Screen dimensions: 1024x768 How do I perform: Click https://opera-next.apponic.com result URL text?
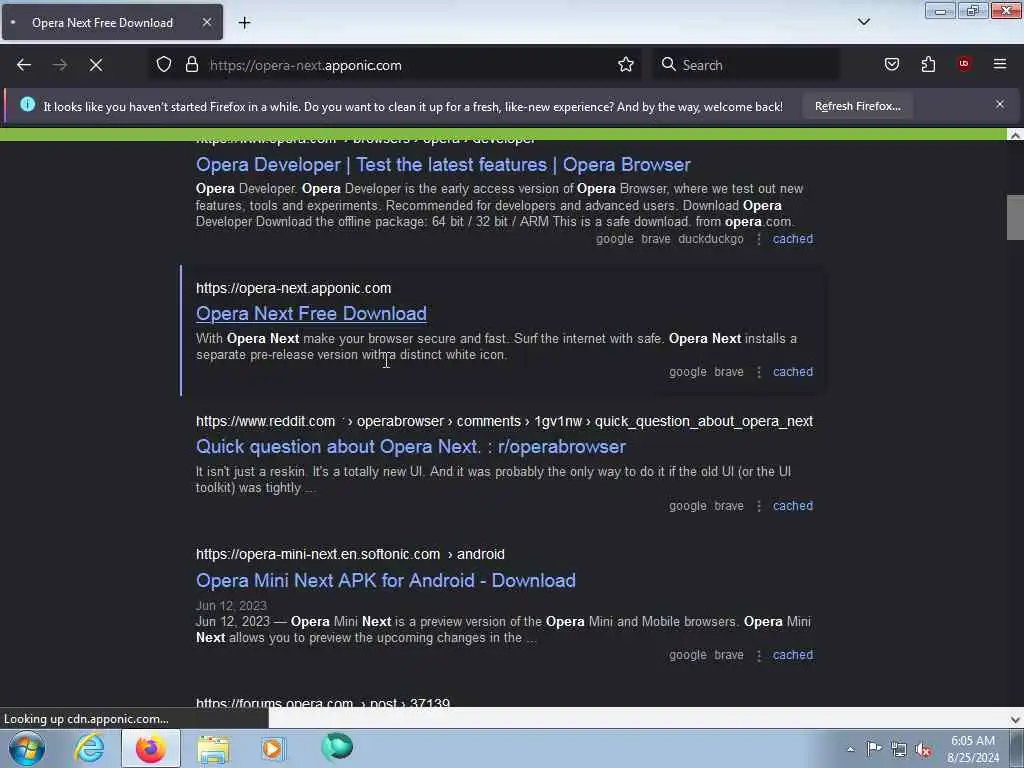(x=293, y=288)
